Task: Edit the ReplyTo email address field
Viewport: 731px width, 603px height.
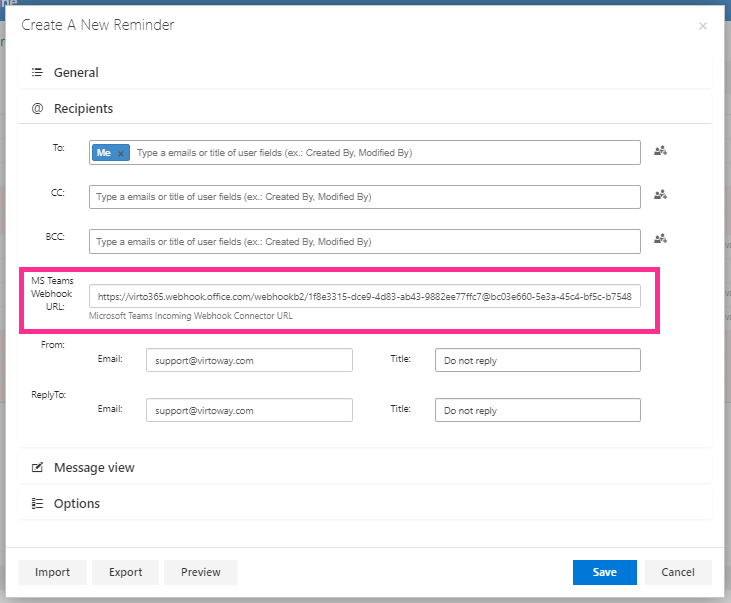Action: (x=249, y=410)
